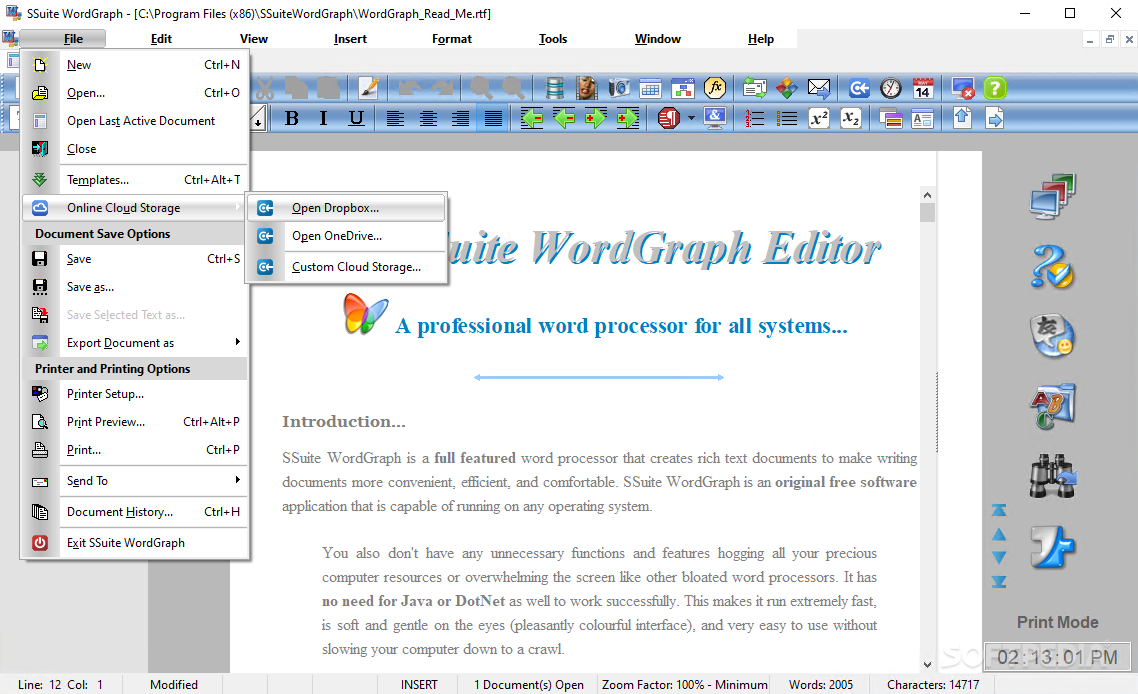The width and height of the screenshot is (1138, 694).
Task: Jump to bottom with sidebar double-down arrow
Action: 999,581
